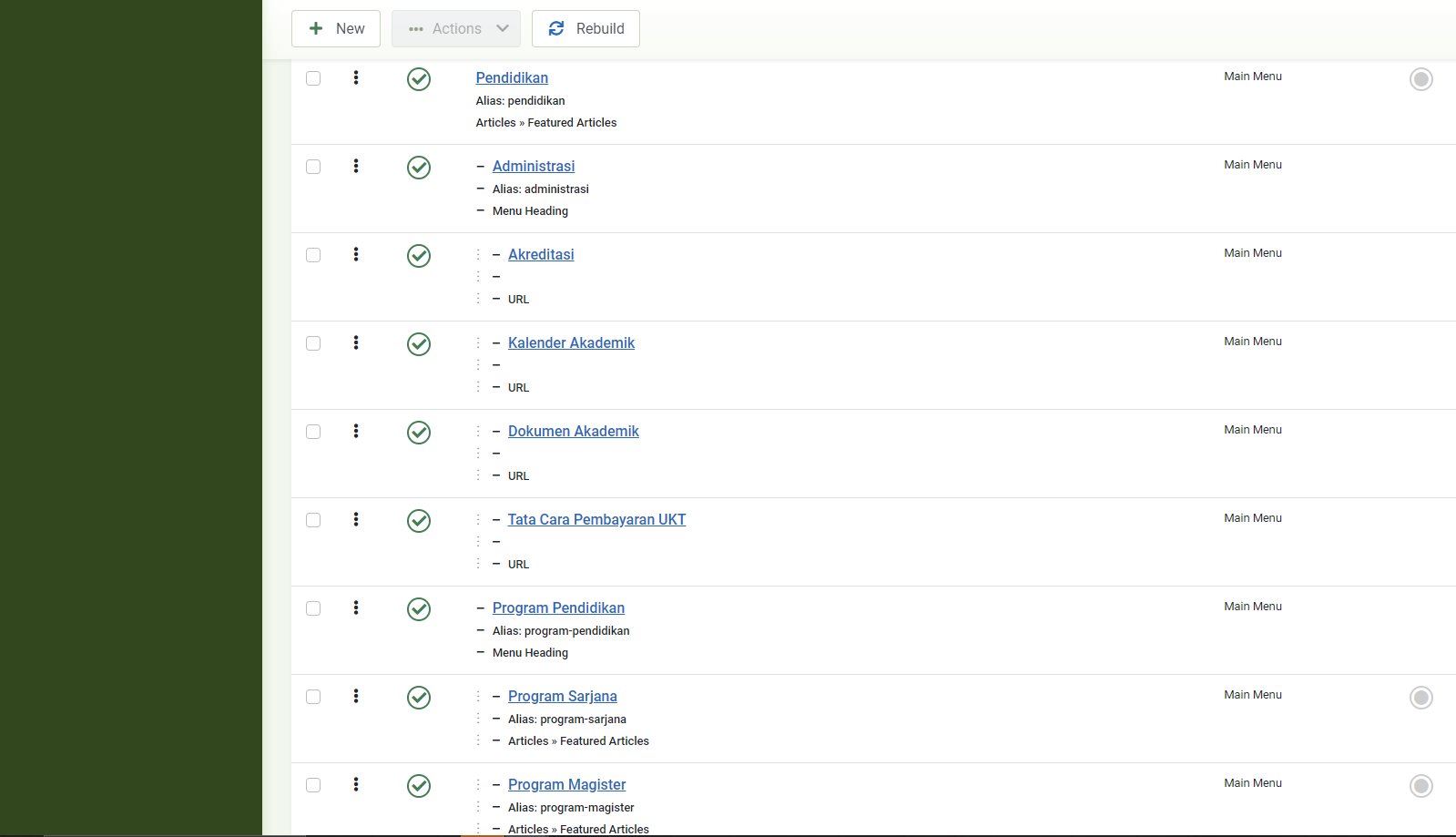Click 'Alias: program-pendidikan' text
This screenshot has width=1456, height=837.
[x=561, y=631]
